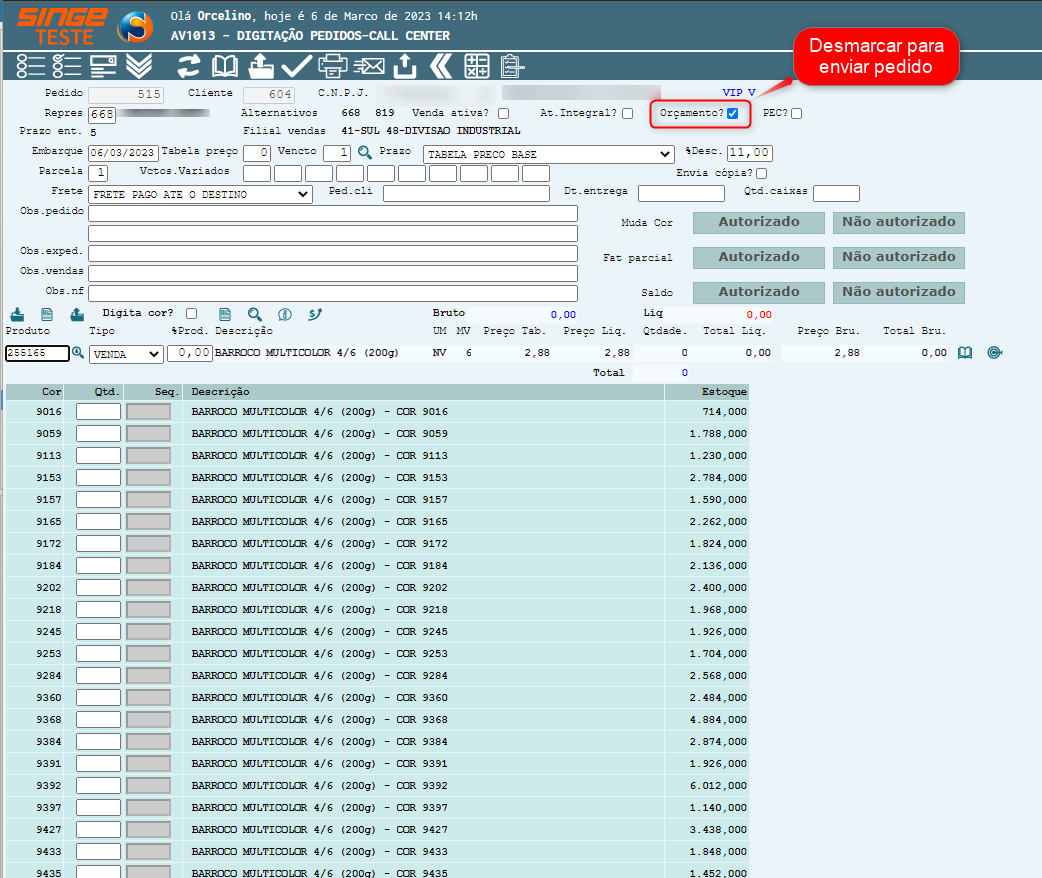
Task: Click the double-chevron back icon in toolbar
Action: (440, 66)
